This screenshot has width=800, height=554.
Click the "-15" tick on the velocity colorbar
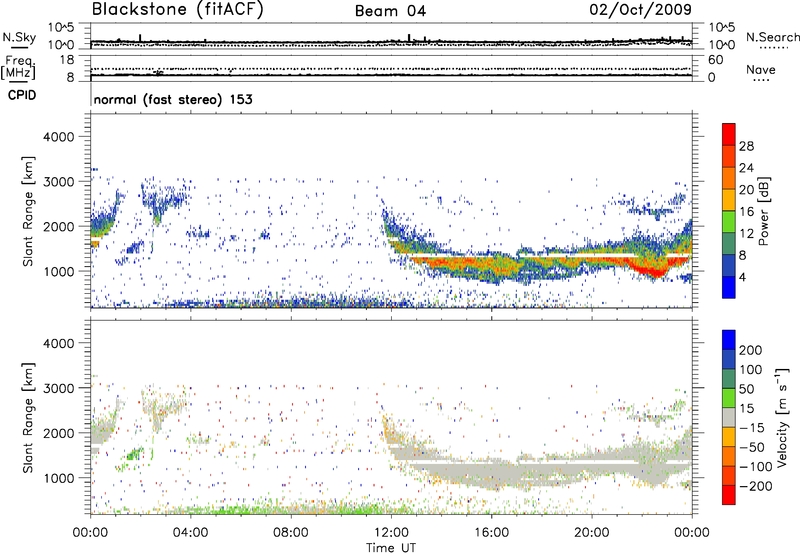(752, 427)
